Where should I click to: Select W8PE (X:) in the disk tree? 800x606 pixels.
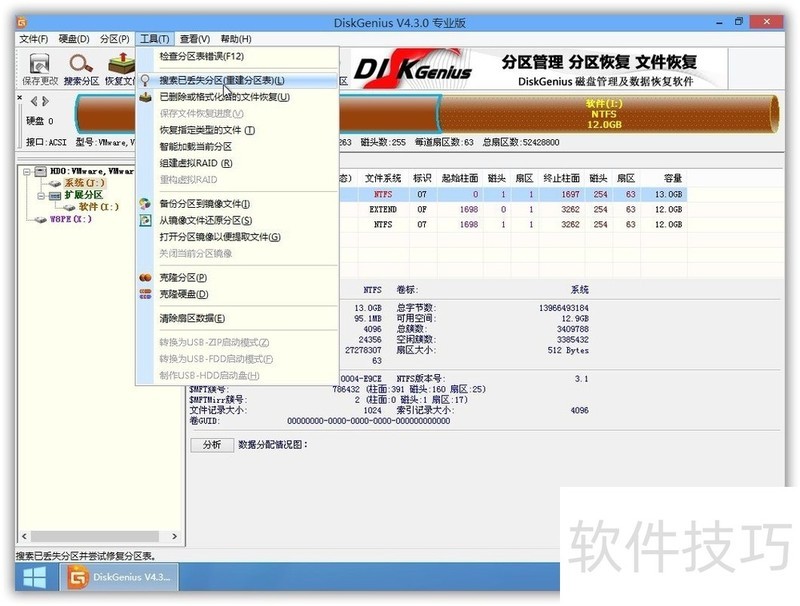pyautogui.click(x=71, y=219)
